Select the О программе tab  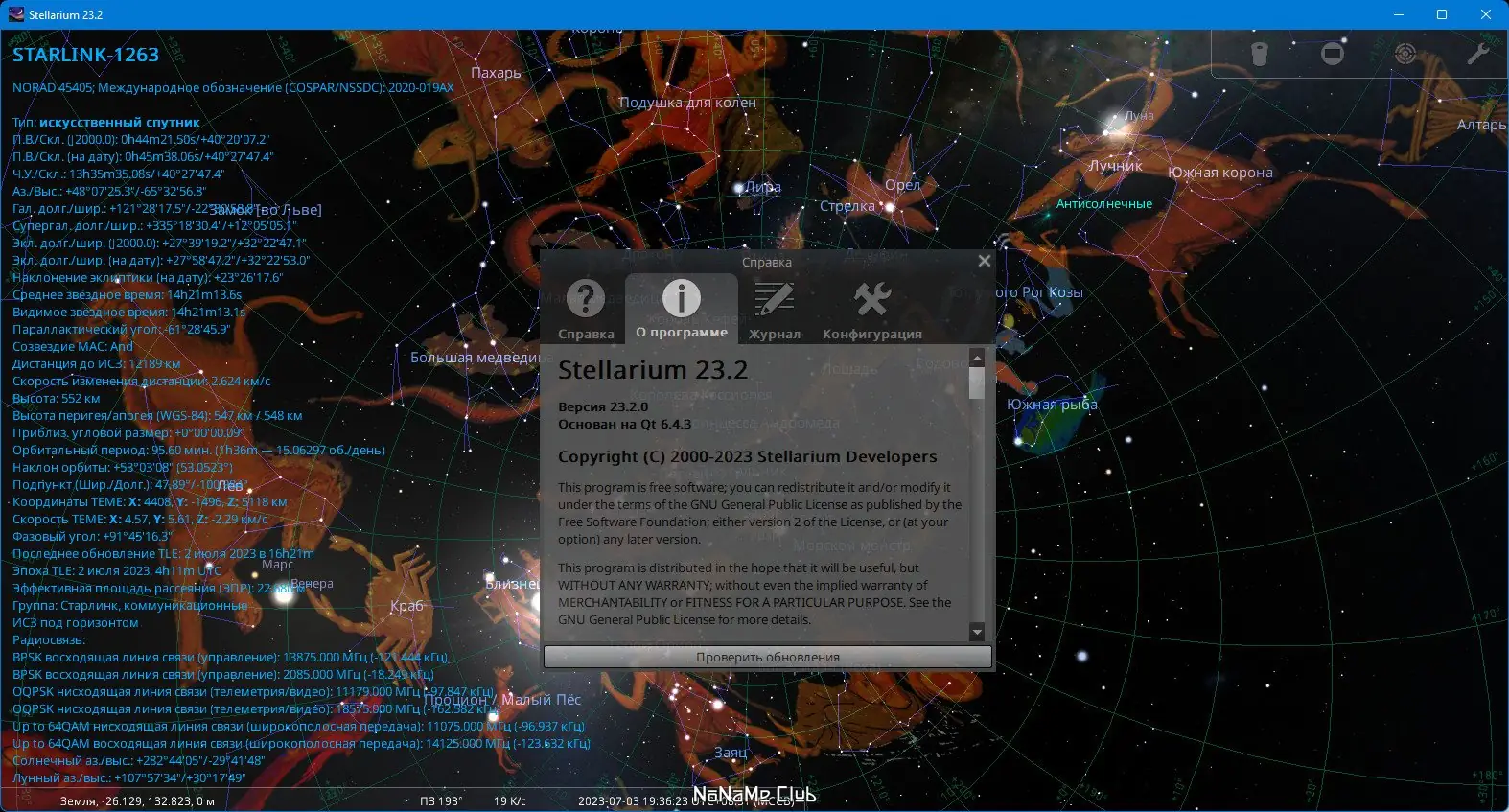point(682,309)
